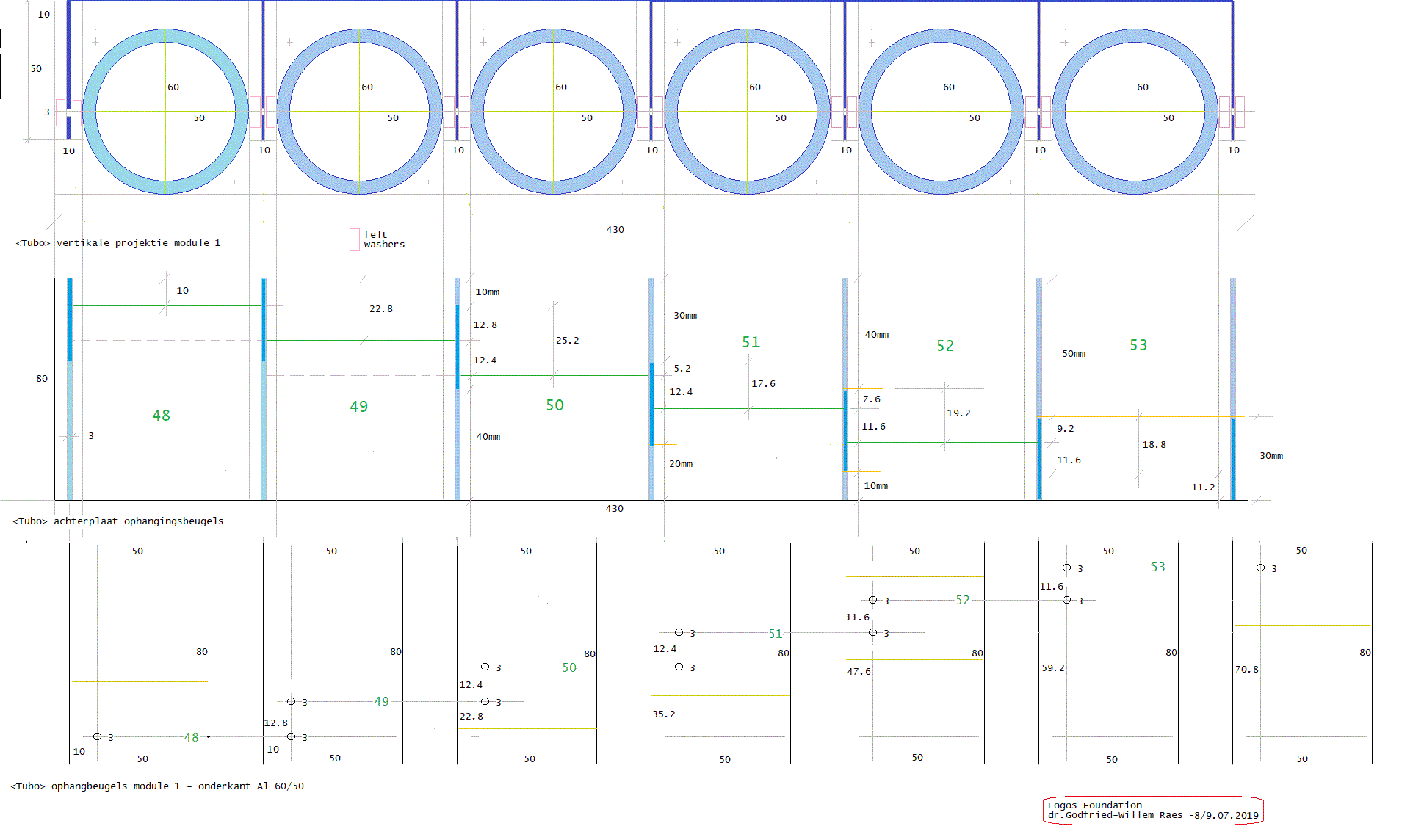Click the 17.6 dimension value
The width and height of the screenshot is (1424, 840).
coord(763,384)
